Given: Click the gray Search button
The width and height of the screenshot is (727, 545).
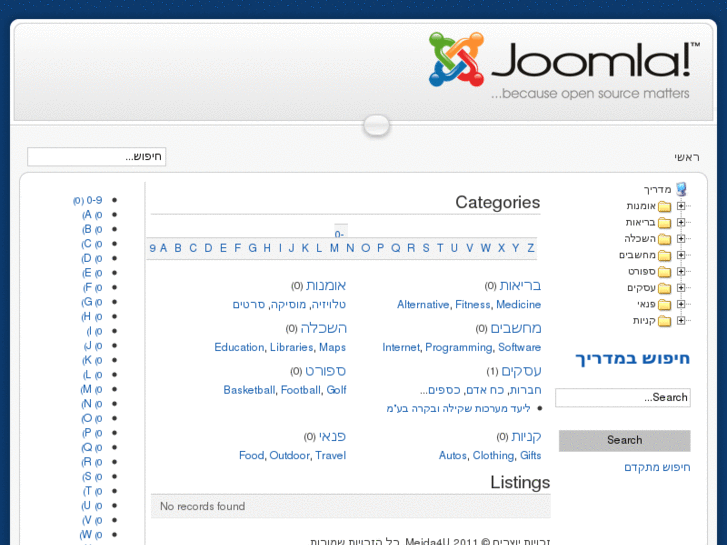Looking at the screenshot, I should [625, 440].
